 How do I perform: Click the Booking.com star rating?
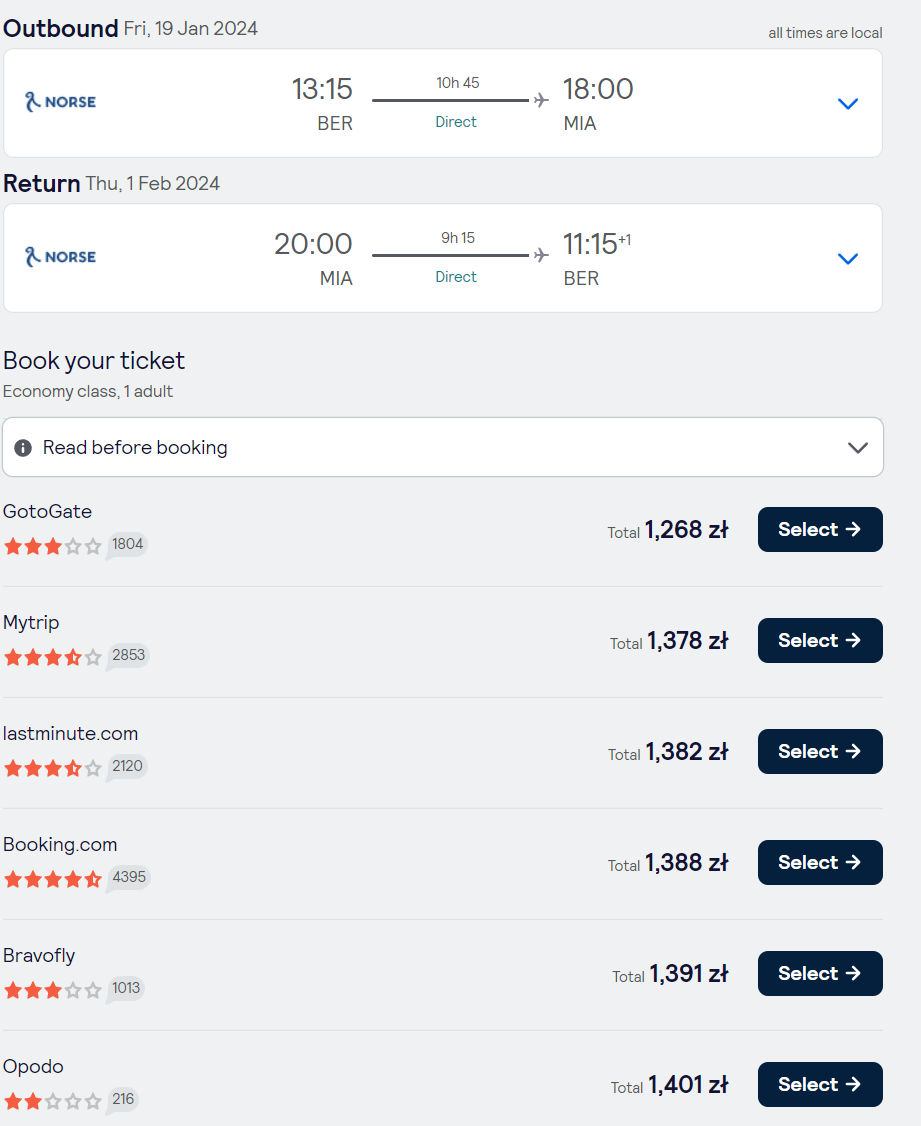(x=52, y=879)
